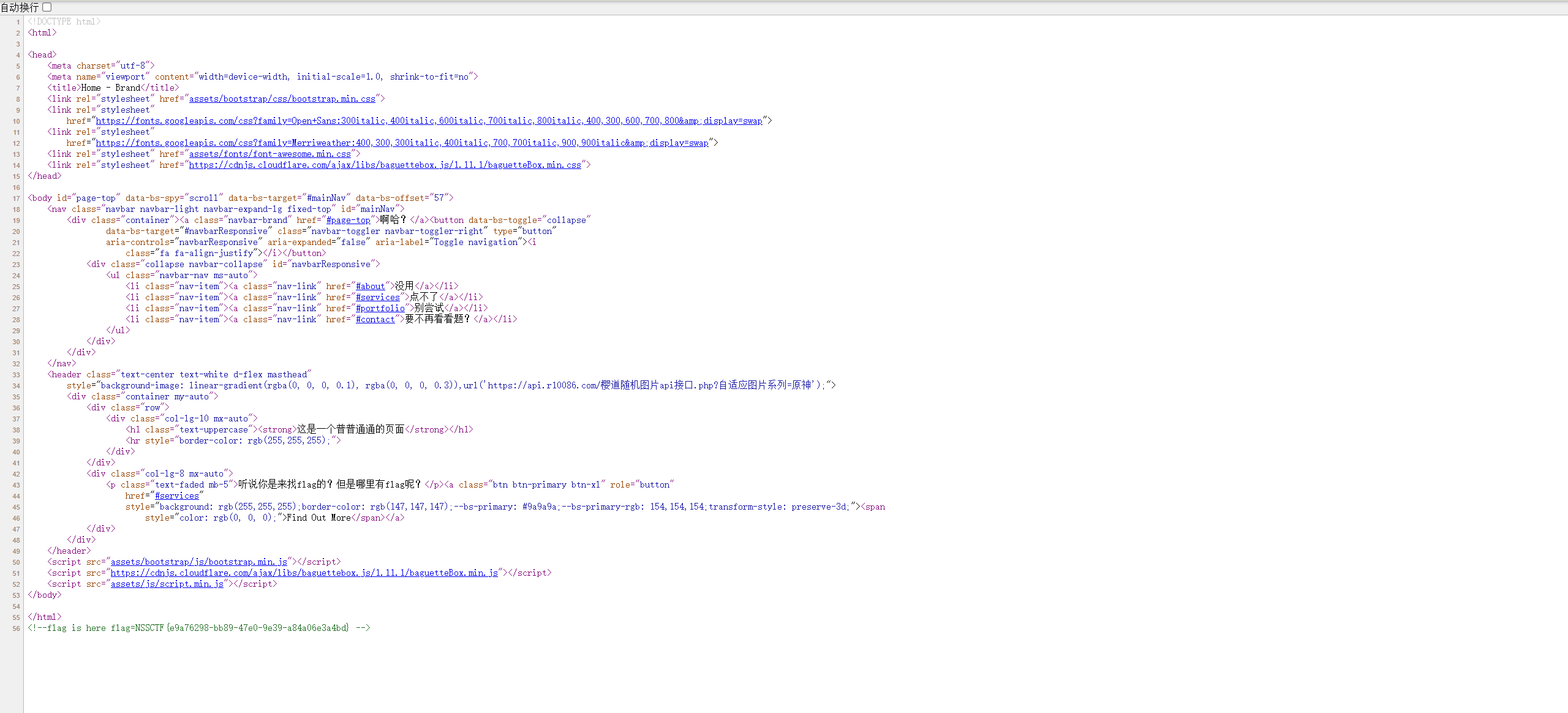Click the #services anchor link on line 26
Screen dimensions: 1568x713
point(378,297)
